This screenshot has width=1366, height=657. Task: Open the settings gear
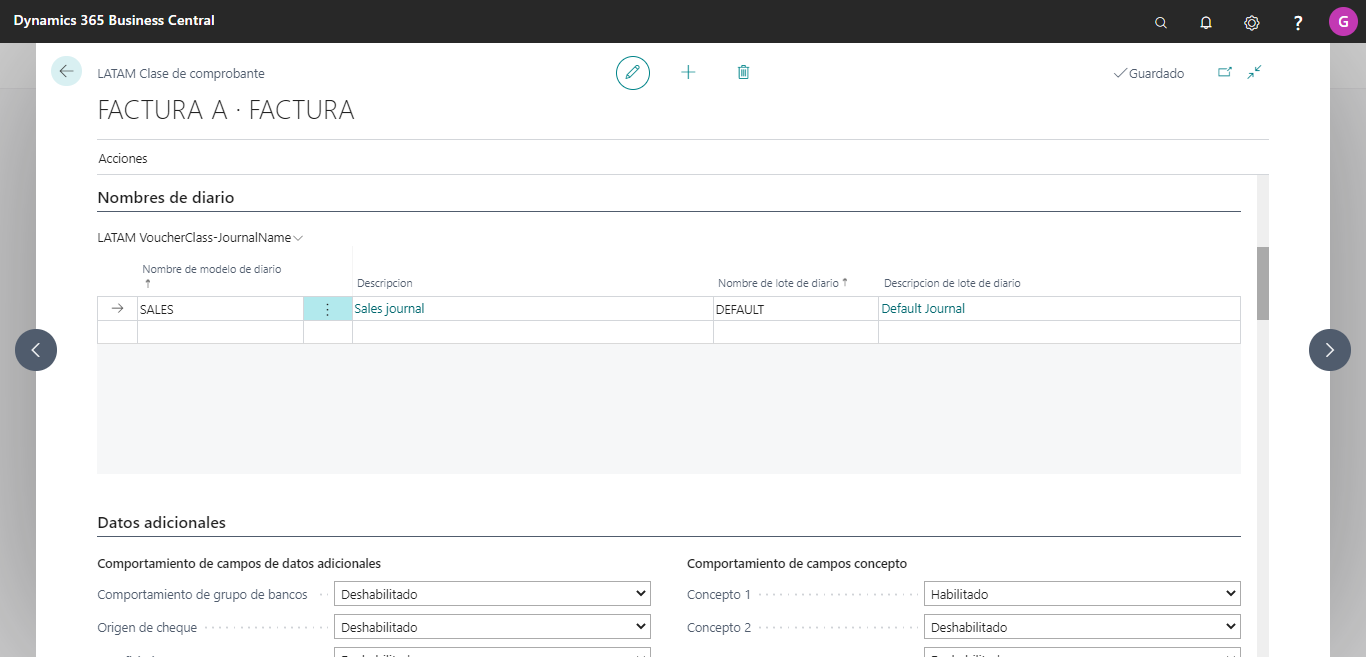point(1251,22)
